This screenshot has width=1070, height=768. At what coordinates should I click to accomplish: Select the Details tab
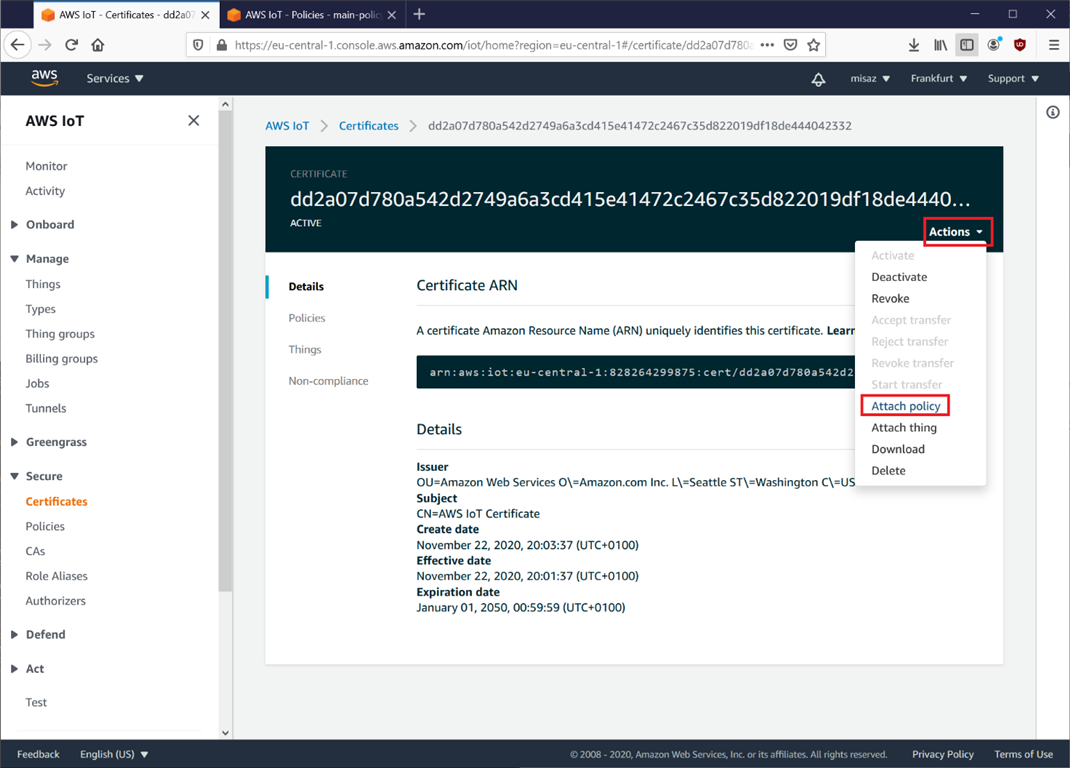coord(306,286)
